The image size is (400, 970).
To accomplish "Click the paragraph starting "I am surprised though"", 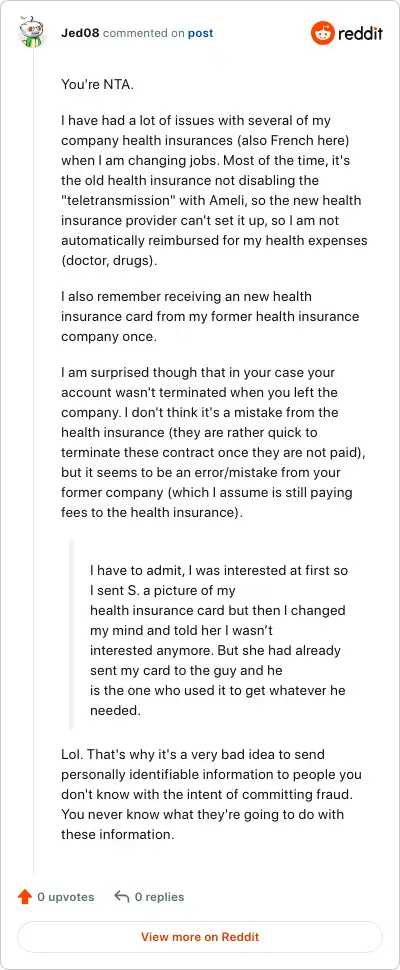I will click(214, 442).
